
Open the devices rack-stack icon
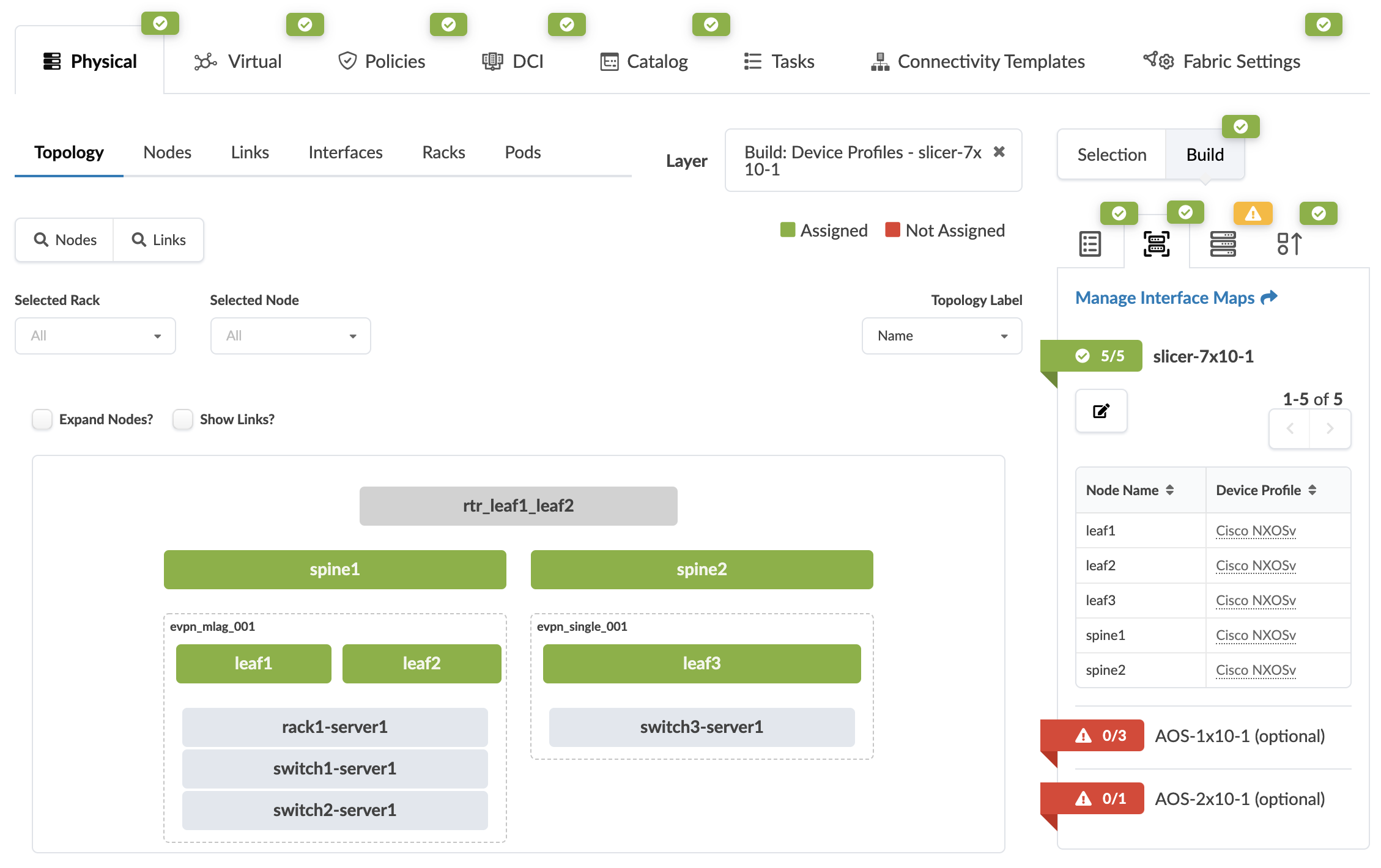tap(1223, 244)
